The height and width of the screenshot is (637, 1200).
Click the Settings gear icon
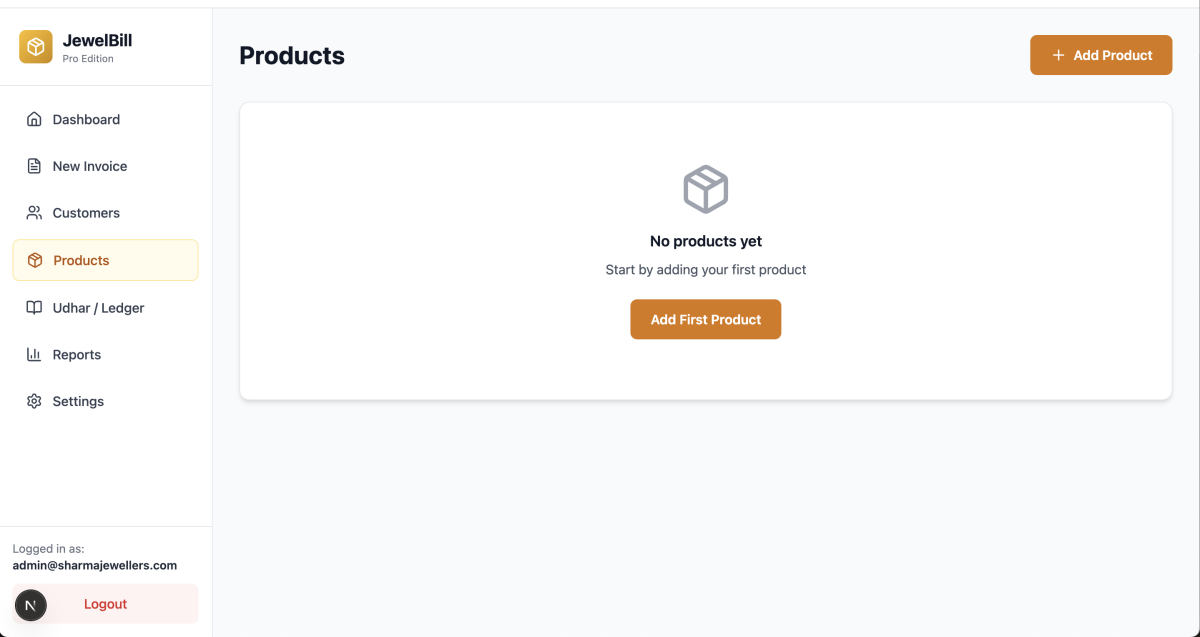34,401
